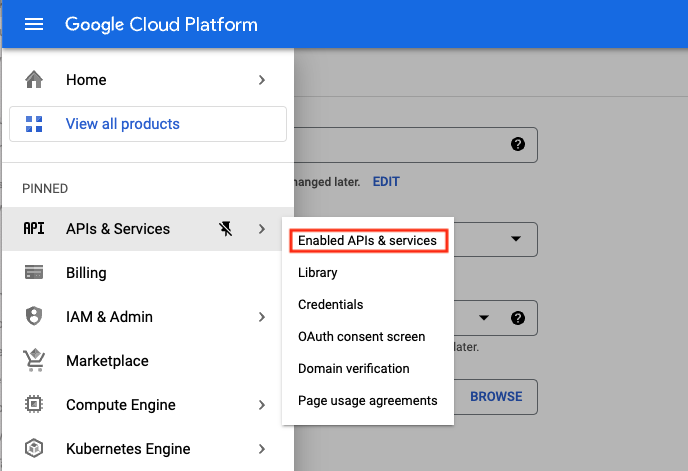Viewport: 688px width, 471px height.
Task: Click the API icon beside APIs & Services
Action: (x=34, y=229)
